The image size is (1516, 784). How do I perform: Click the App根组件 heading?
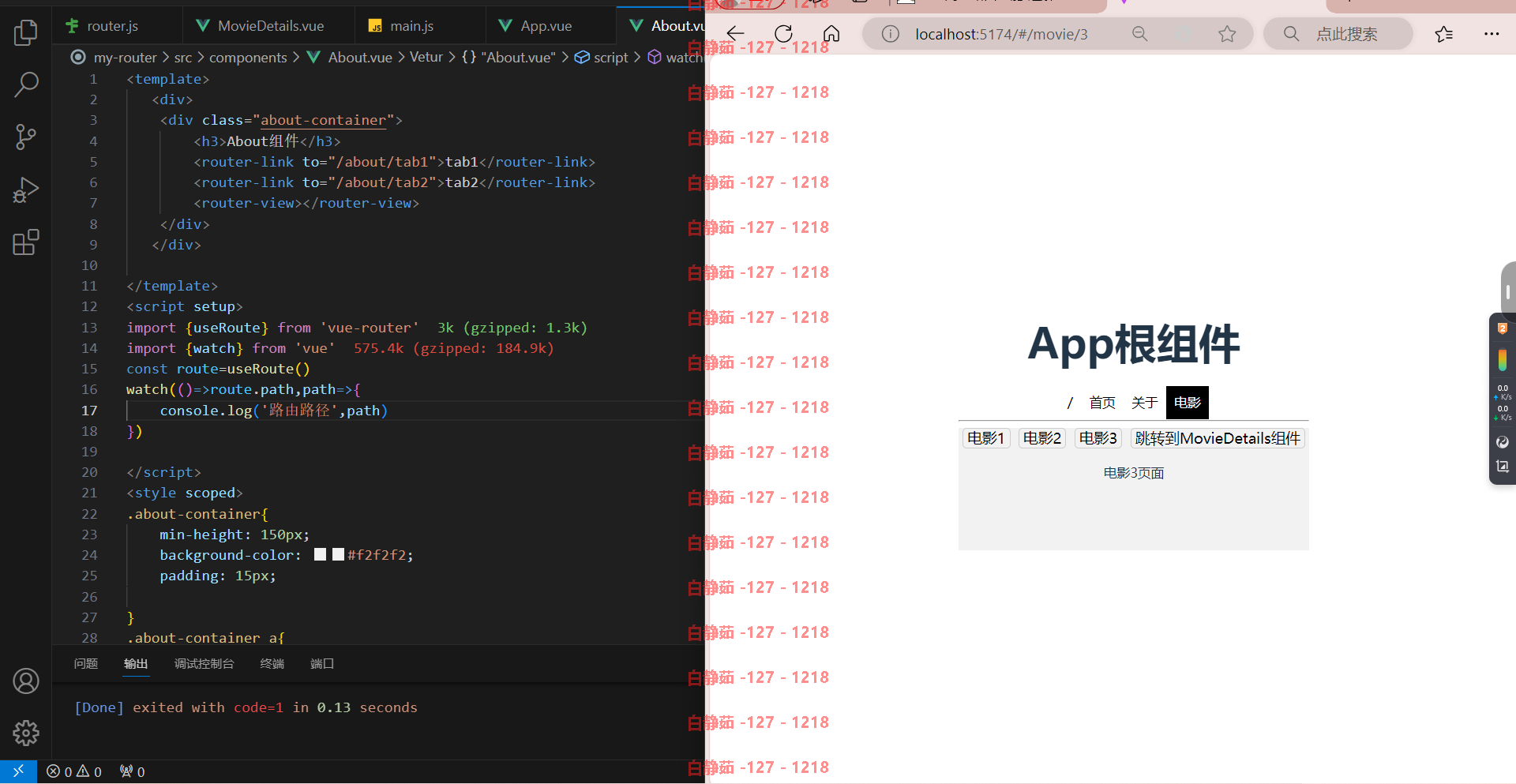pos(1133,344)
